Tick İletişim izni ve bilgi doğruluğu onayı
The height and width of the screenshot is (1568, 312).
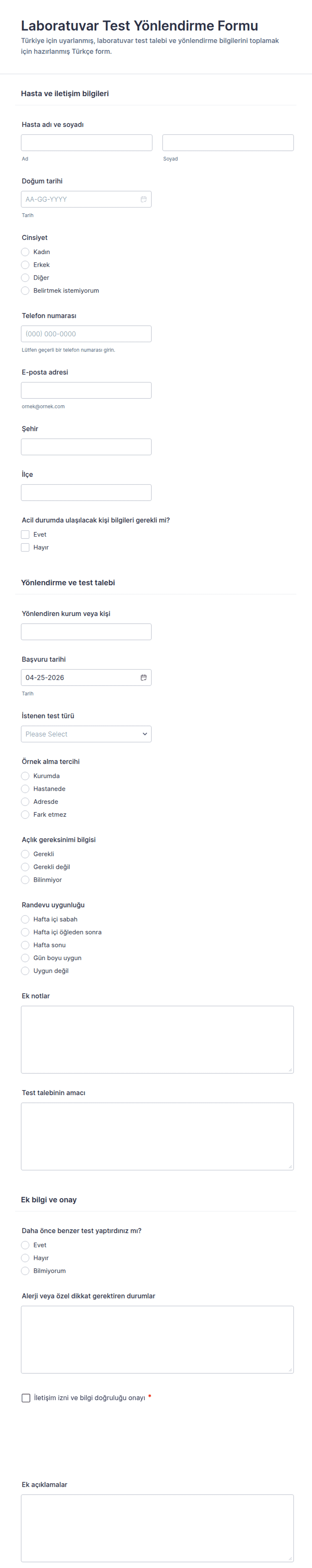point(25,1397)
